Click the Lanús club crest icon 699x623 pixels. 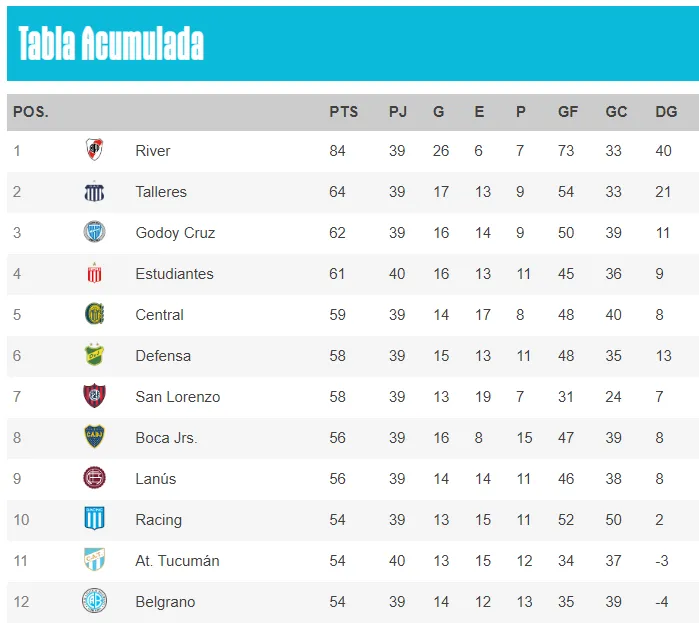pos(94,478)
